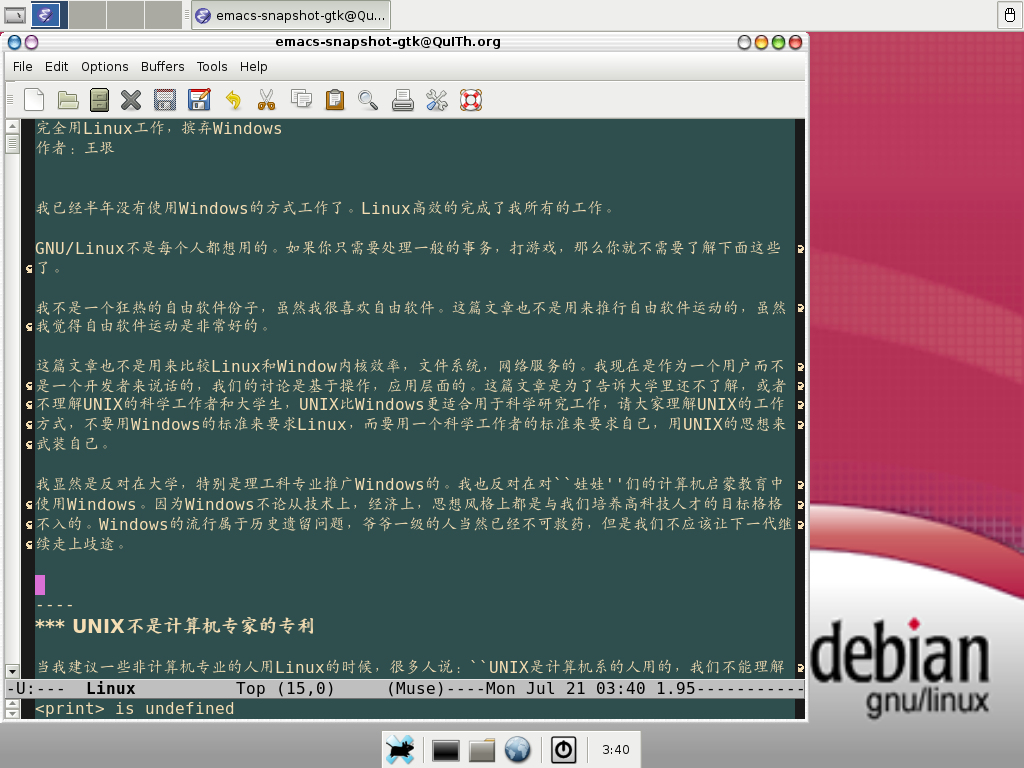1024x768 pixels.
Task: Click the emacs-snapshot-gtk taskbar button
Action: (x=291, y=15)
